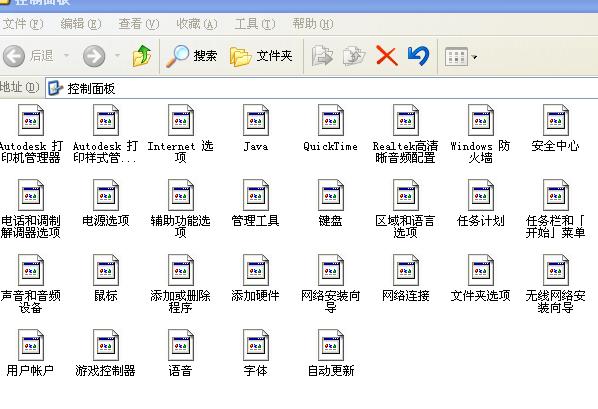
Task: Open the 游戏控制器 icon
Action: (x=106, y=345)
